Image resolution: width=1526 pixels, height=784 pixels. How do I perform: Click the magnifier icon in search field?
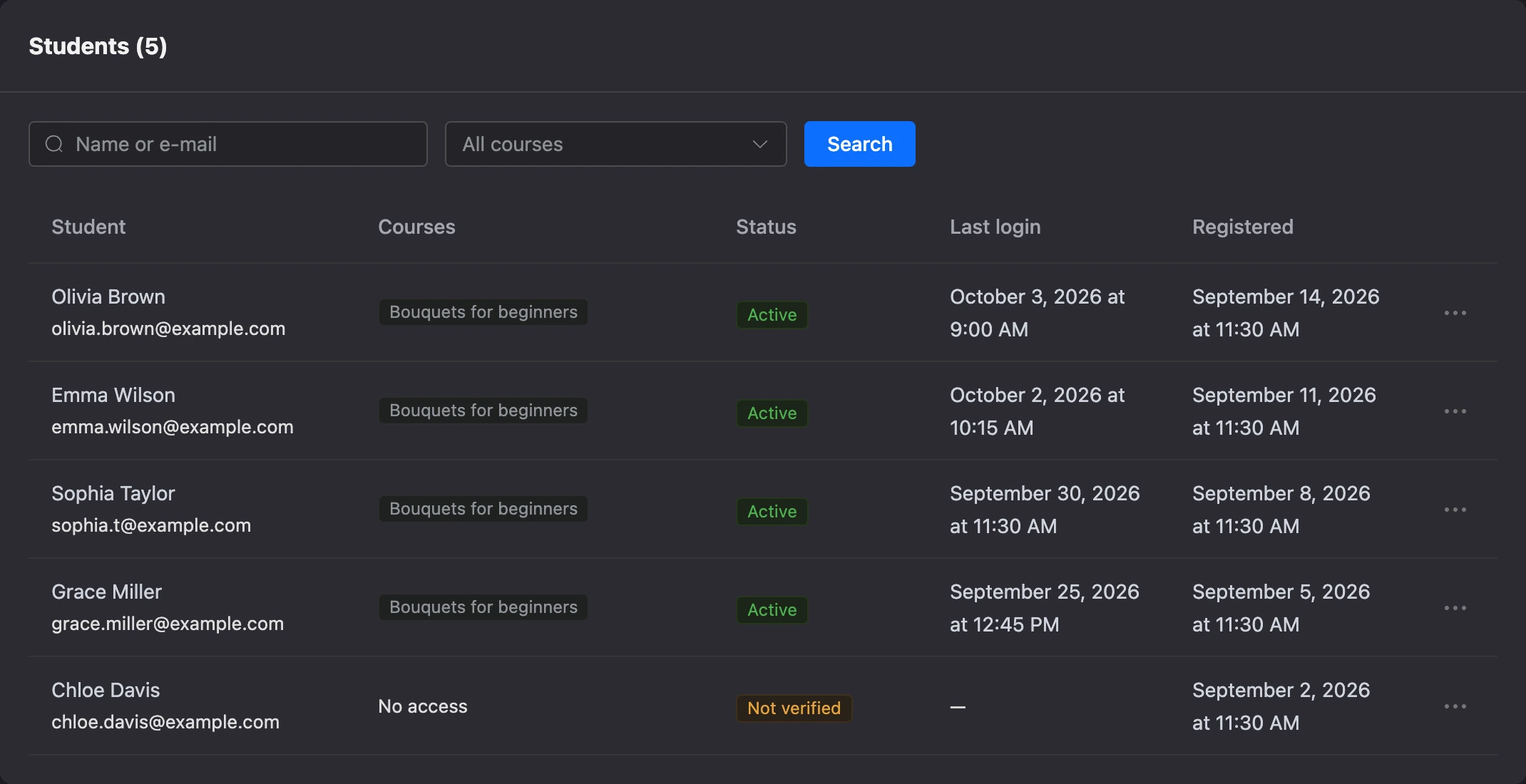(x=54, y=144)
